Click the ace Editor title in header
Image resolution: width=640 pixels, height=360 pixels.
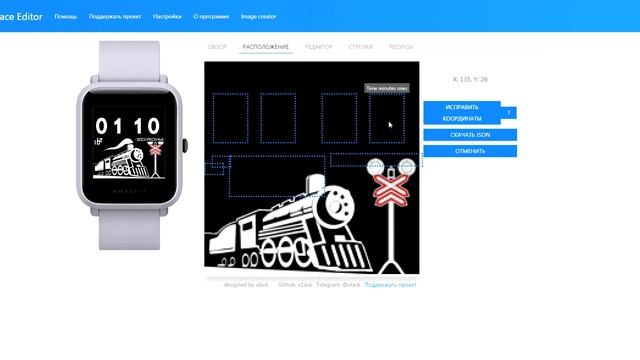(21, 17)
